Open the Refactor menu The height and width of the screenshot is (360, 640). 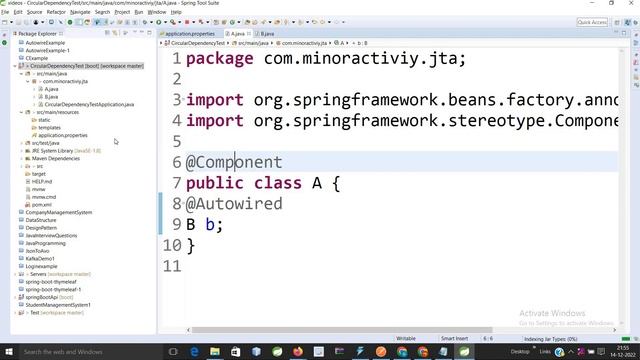(x=56, y=12)
